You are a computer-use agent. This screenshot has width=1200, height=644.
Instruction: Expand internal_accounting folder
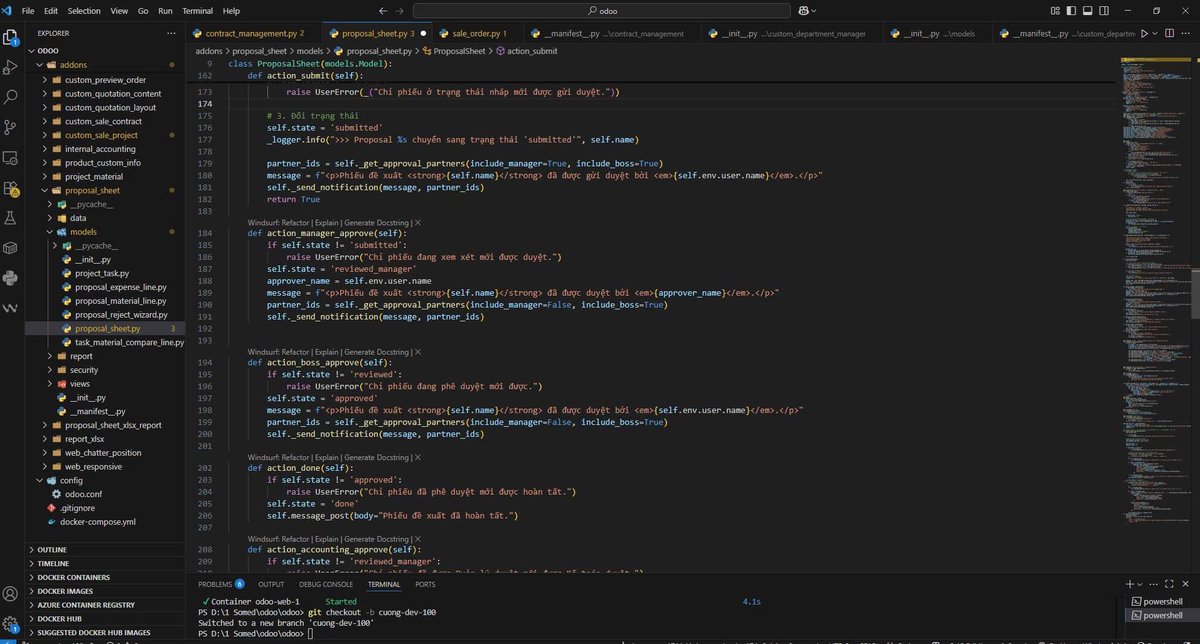coord(46,149)
